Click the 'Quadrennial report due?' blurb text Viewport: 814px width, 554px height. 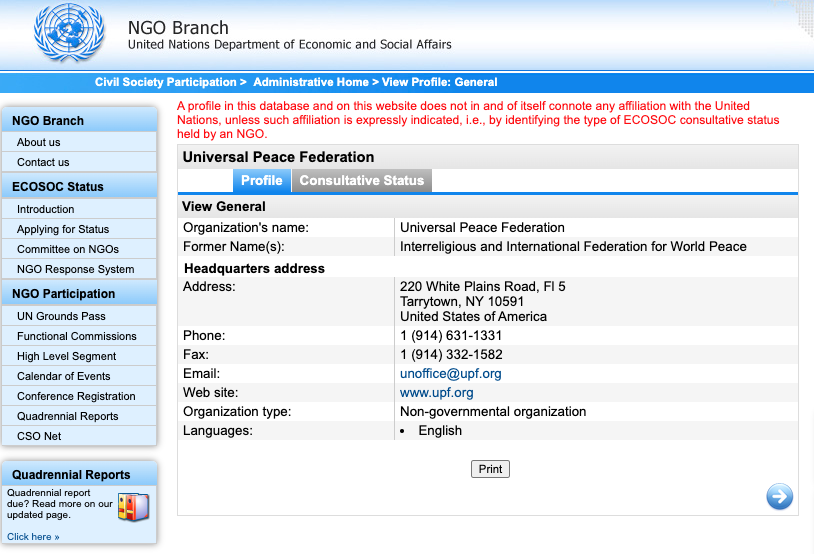[x=59, y=504]
